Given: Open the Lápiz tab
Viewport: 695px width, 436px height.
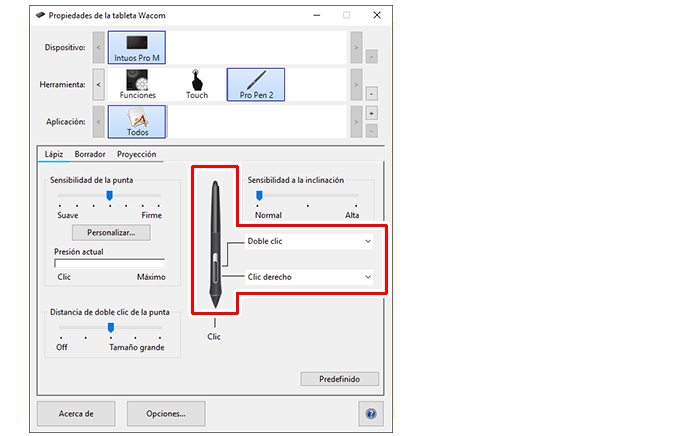Looking at the screenshot, I should tap(53, 154).
